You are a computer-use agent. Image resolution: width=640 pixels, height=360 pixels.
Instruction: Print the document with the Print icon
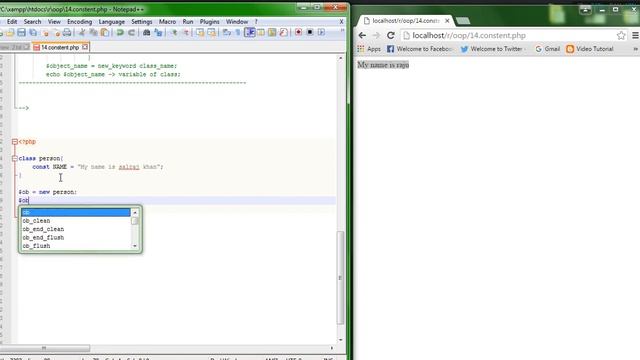[x=67, y=32]
